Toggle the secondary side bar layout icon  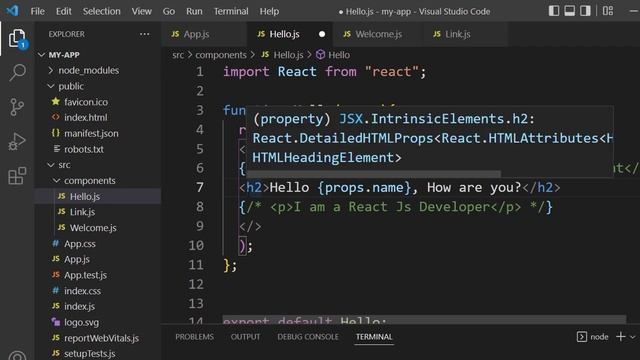[x=585, y=11]
